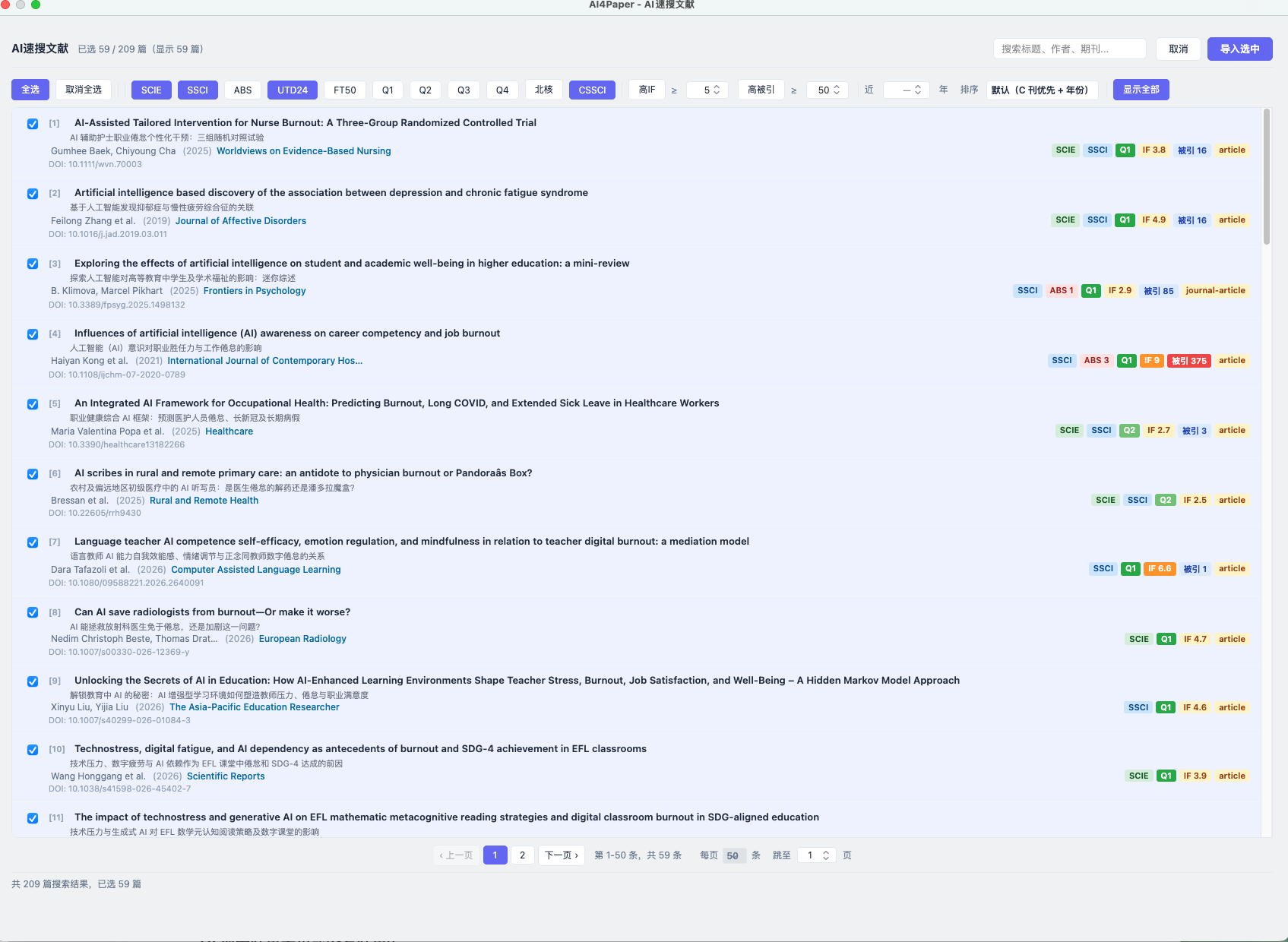Enable the FT50 journal filter
The image size is (1288, 942).
tap(344, 90)
